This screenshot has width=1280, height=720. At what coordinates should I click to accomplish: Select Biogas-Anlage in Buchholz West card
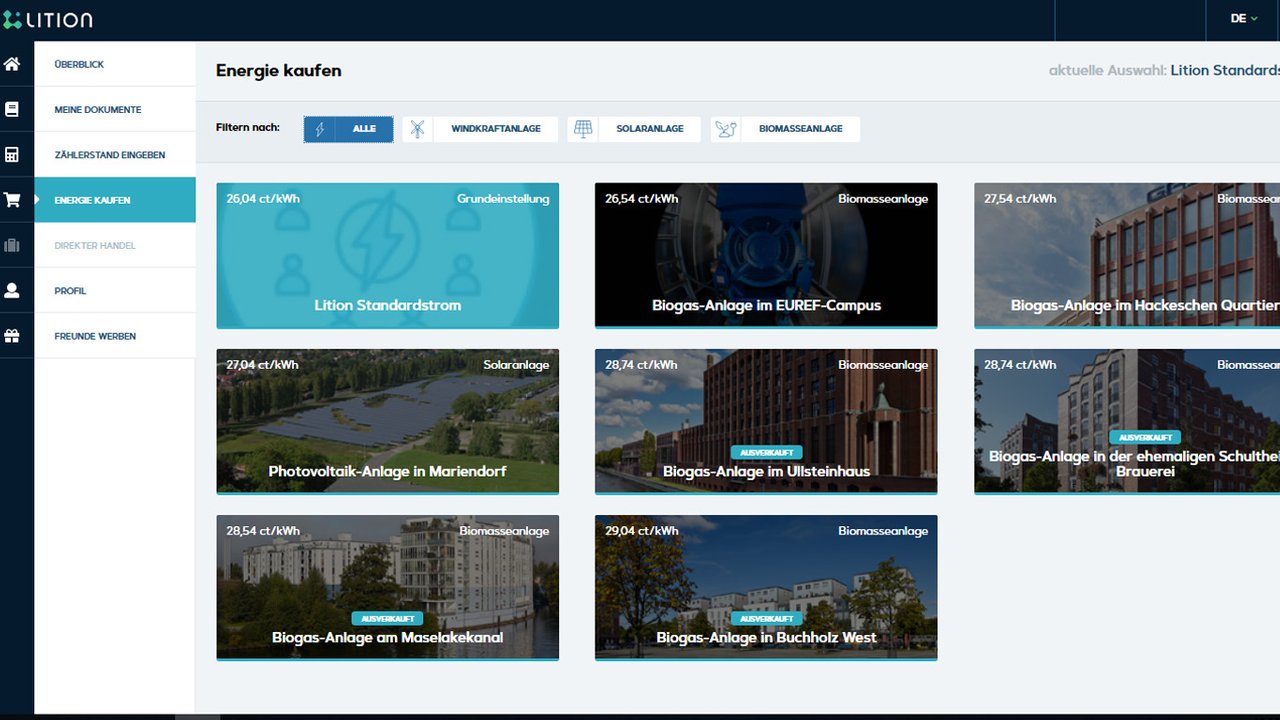point(766,587)
